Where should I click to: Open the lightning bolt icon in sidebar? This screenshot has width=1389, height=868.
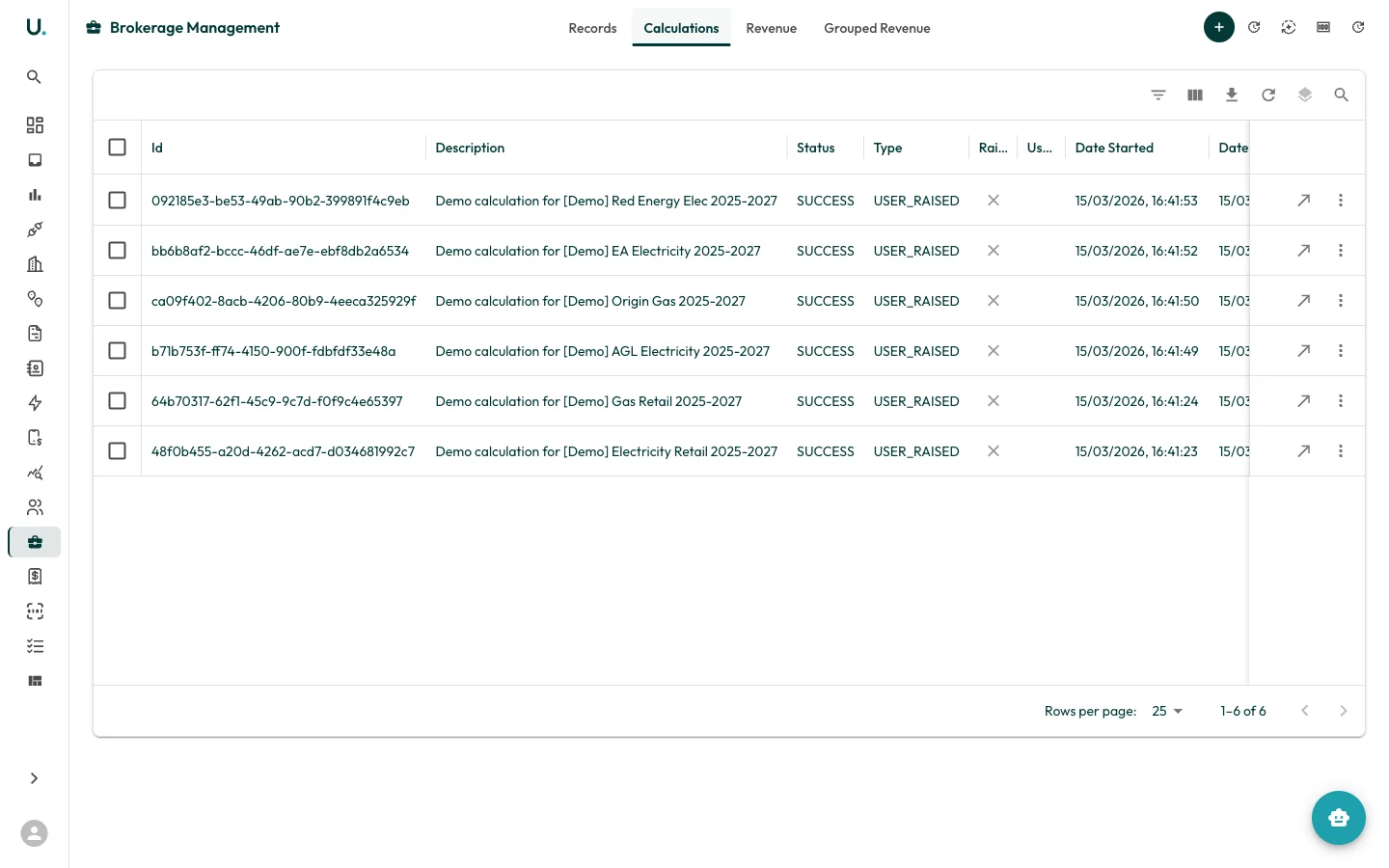pos(35,403)
